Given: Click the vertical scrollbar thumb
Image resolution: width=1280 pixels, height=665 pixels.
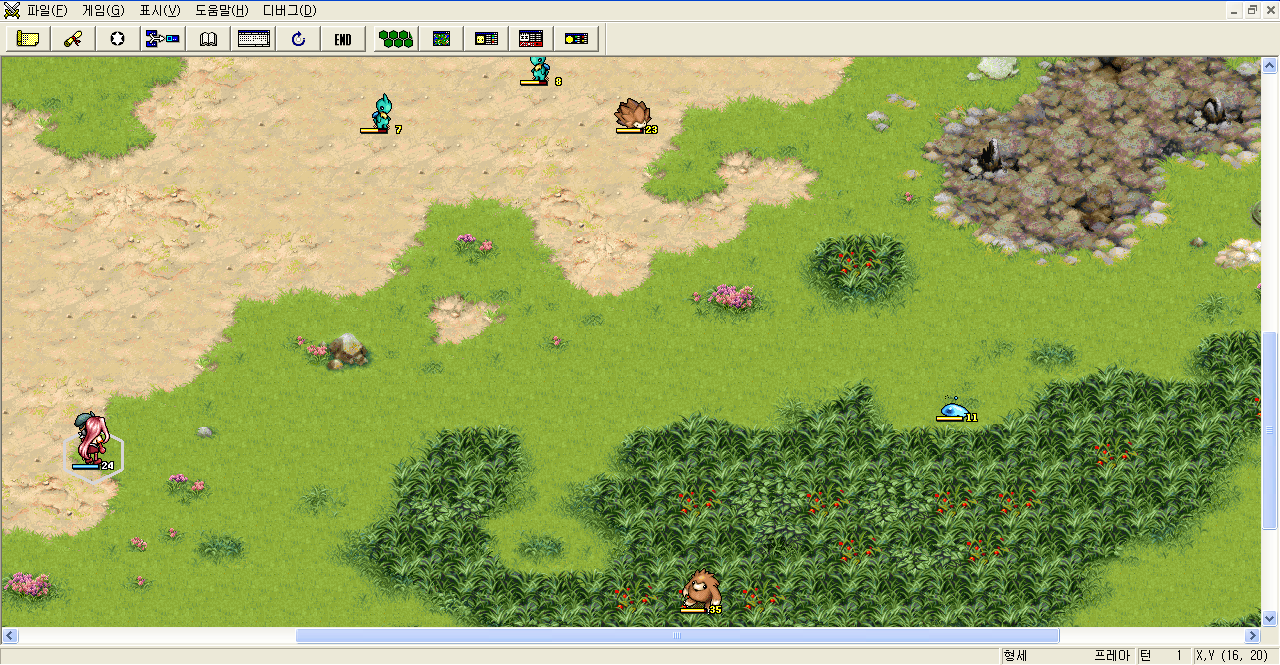Looking at the screenshot, I should [x=1271, y=429].
